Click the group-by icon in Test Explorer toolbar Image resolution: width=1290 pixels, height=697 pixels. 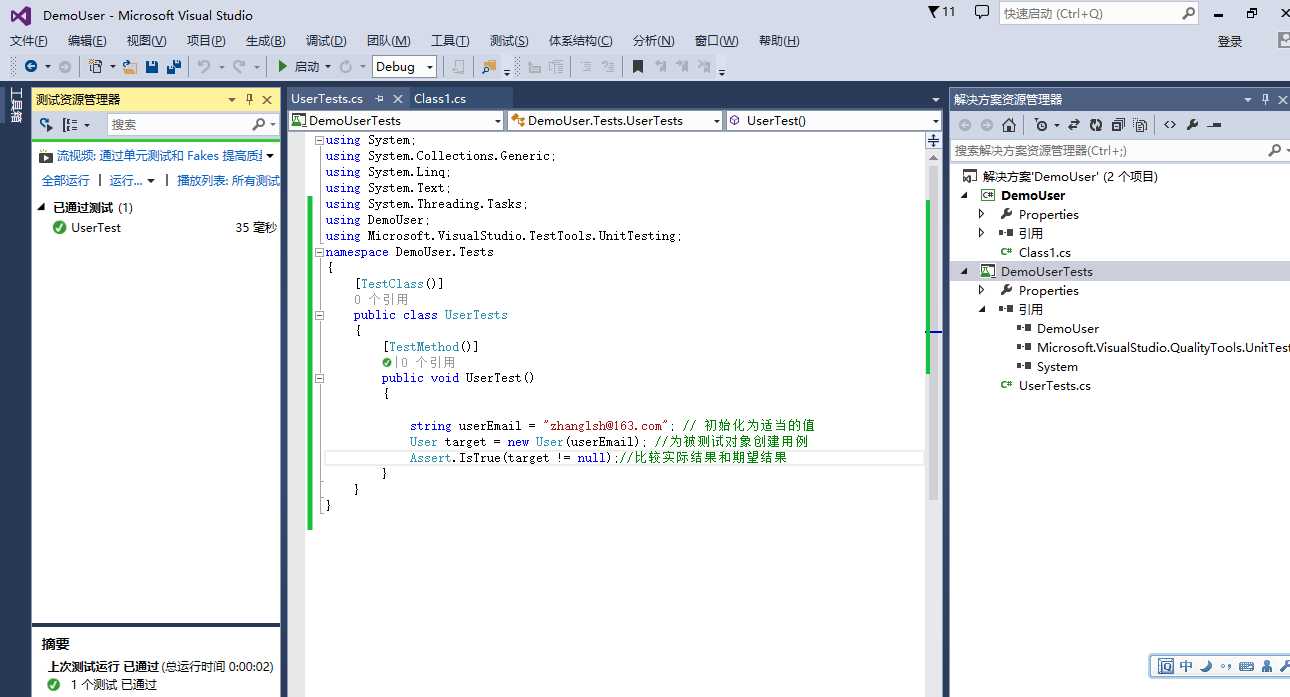70,125
